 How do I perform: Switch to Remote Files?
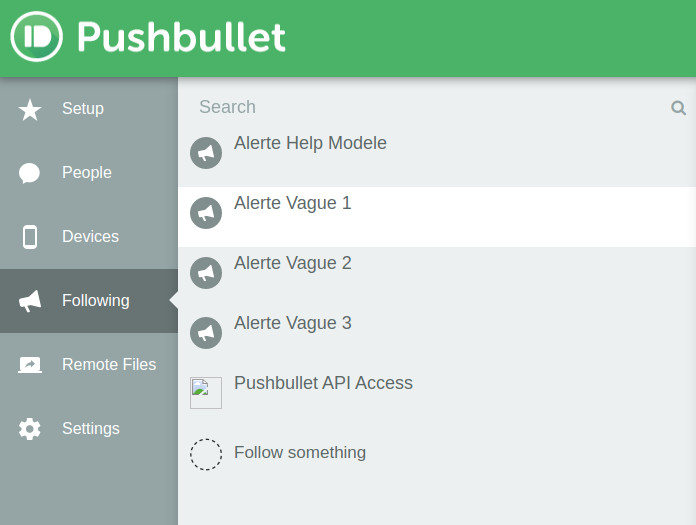point(109,365)
